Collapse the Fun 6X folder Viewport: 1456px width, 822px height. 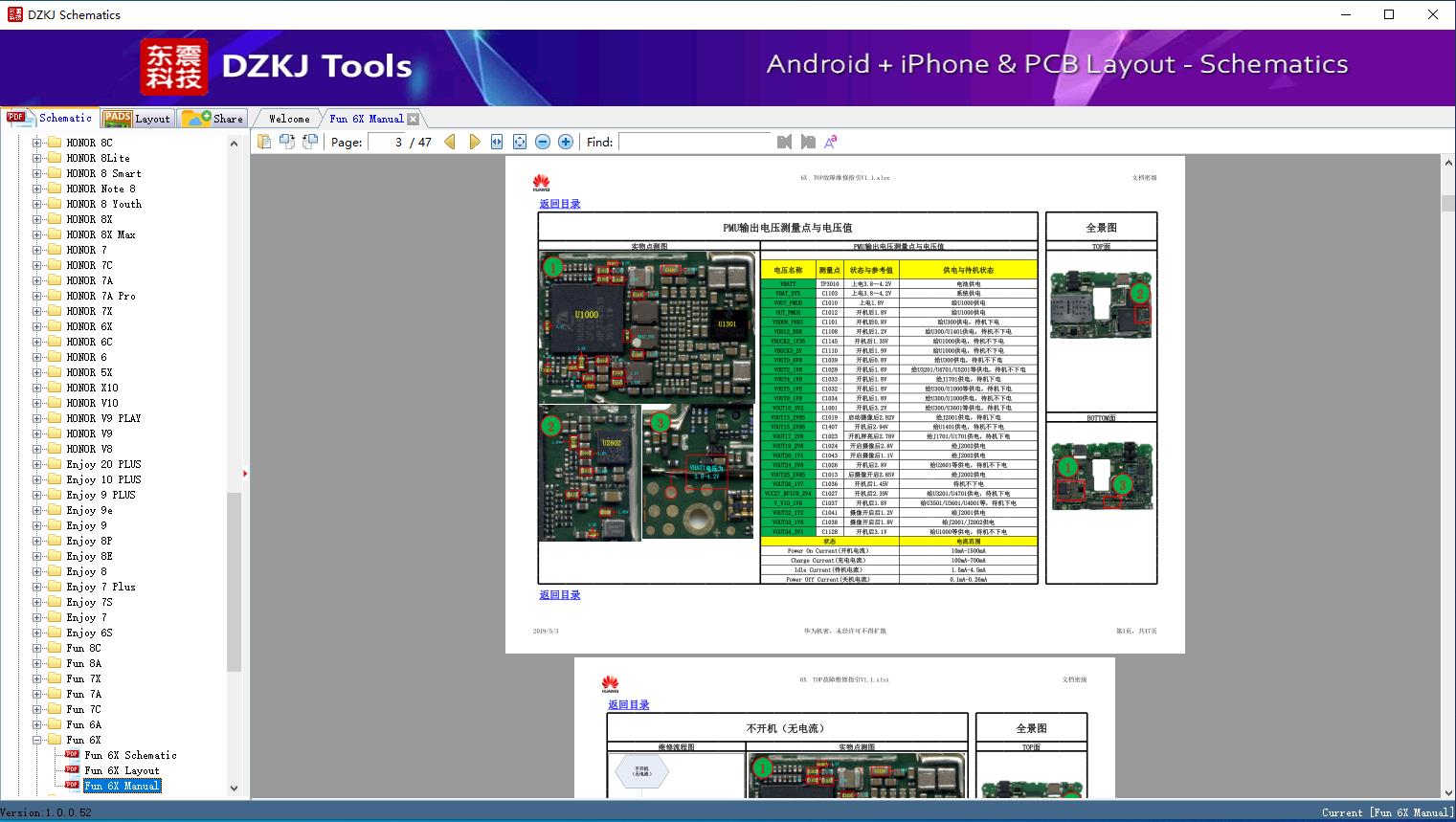tap(36, 740)
